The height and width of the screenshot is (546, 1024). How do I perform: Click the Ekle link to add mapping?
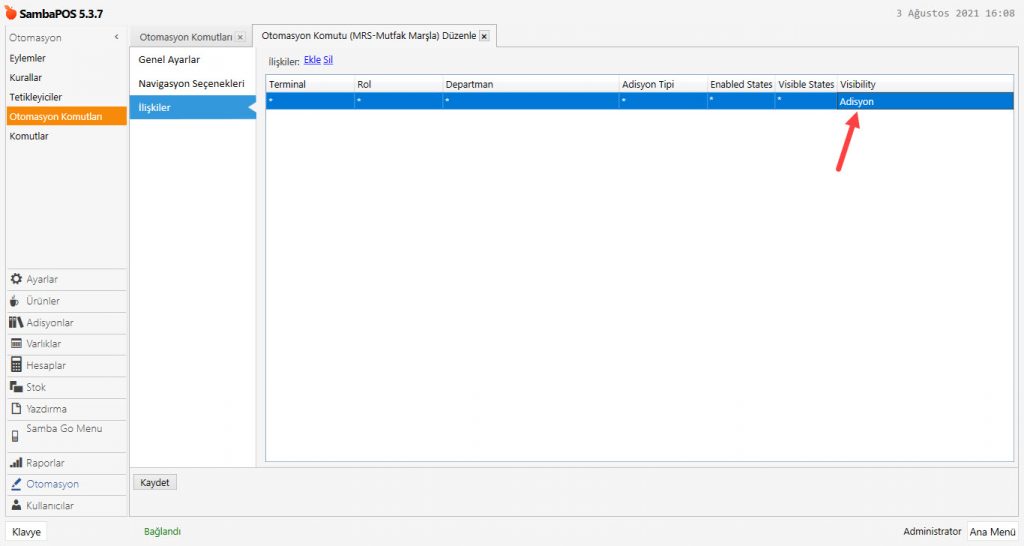311,60
